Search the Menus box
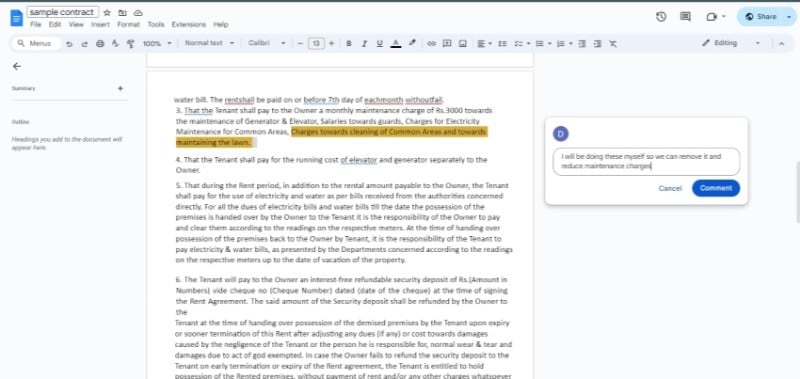This screenshot has height=379, width=800. click(35, 43)
